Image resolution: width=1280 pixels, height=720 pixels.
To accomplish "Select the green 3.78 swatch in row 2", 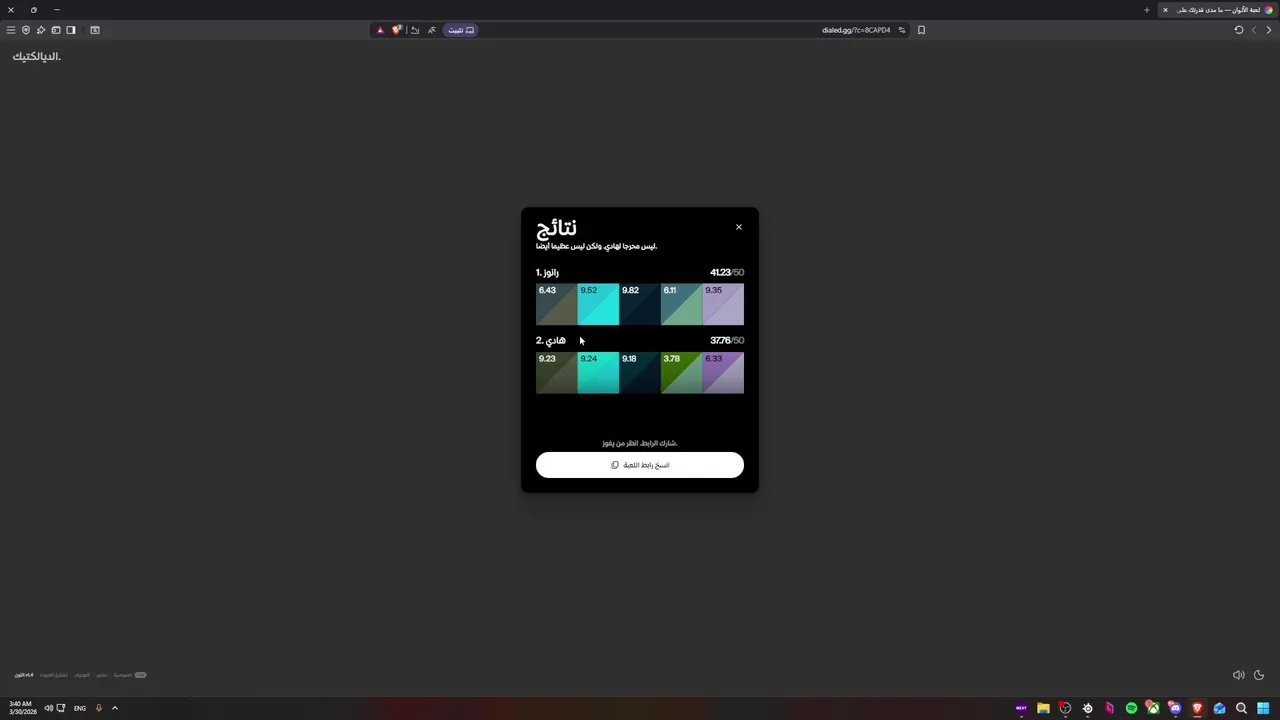I will click(x=681, y=372).
